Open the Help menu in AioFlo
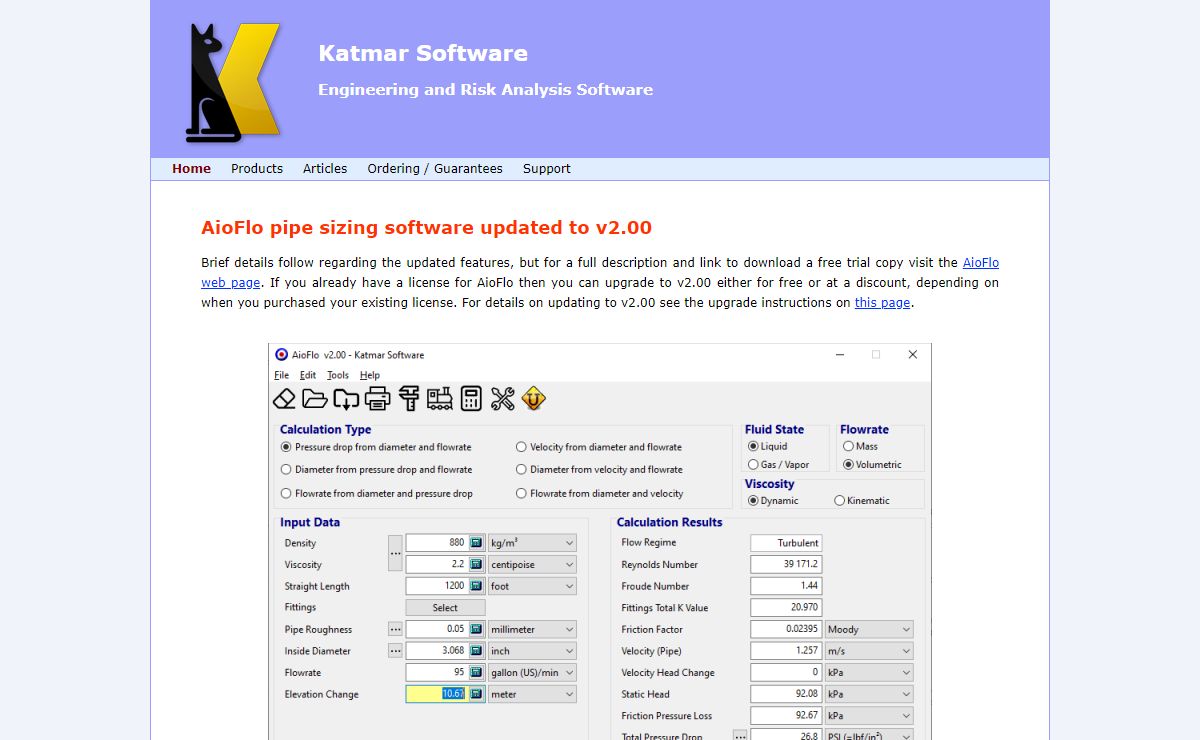 (370, 375)
